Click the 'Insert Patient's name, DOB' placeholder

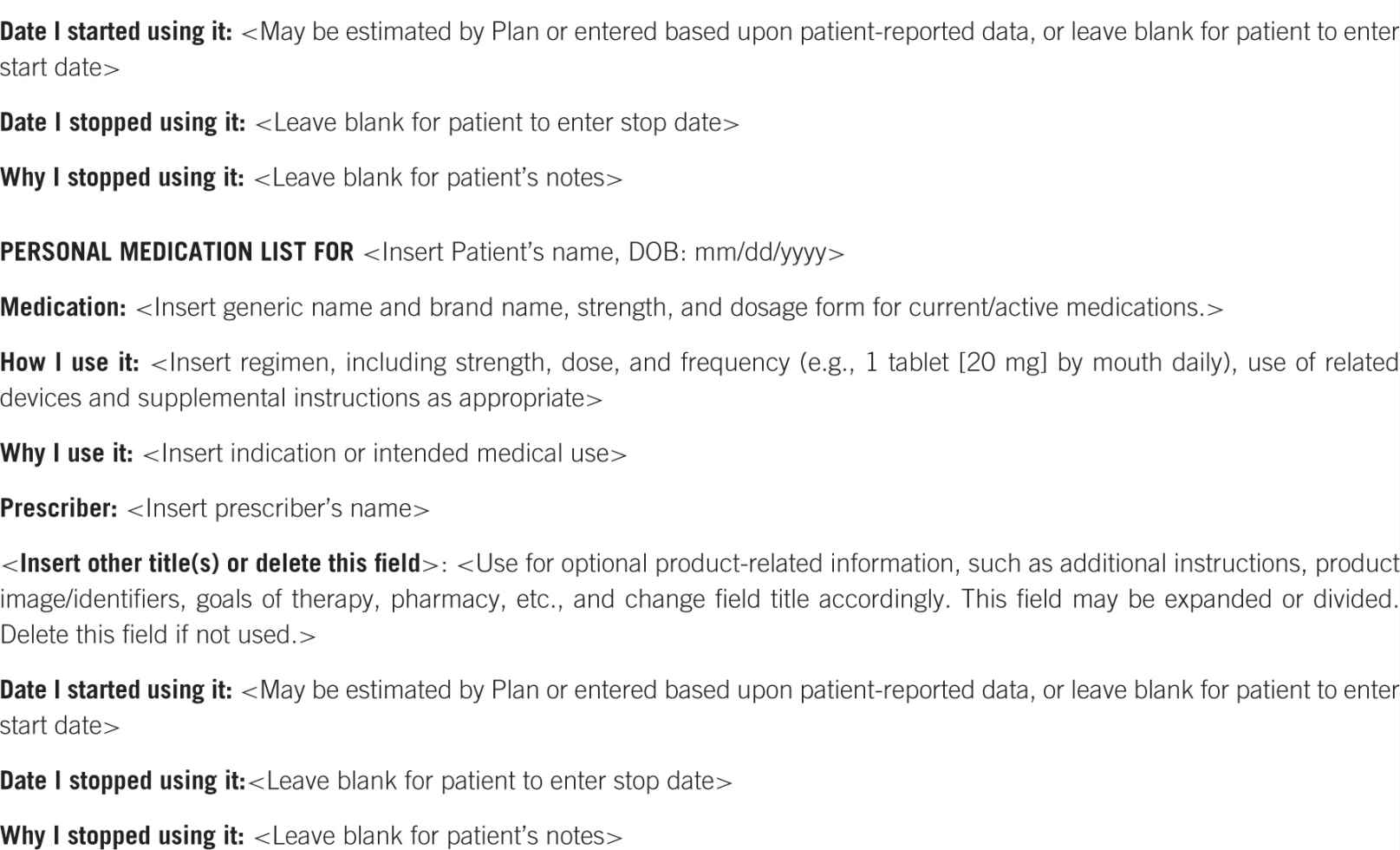click(x=603, y=252)
